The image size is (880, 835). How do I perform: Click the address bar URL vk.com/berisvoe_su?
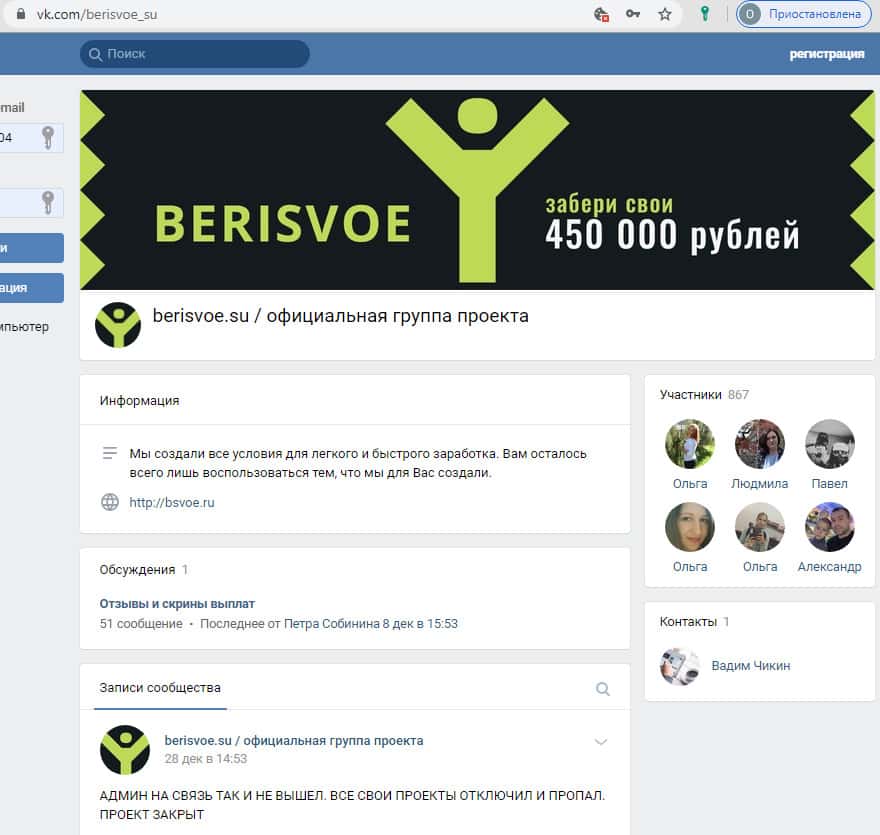(x=97, y=15)
